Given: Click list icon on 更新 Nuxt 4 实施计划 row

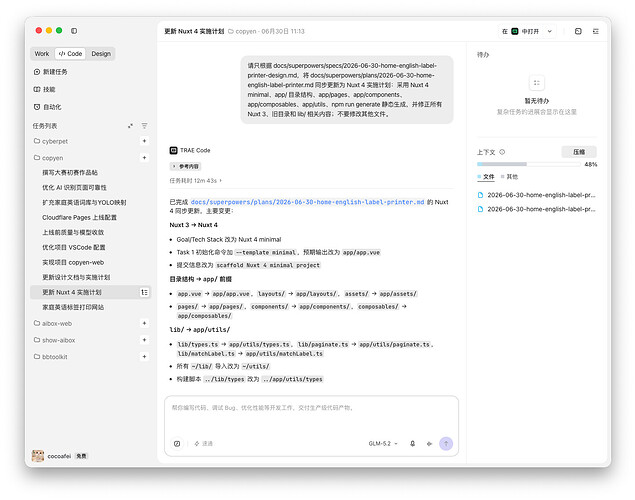Looking at the screenshot, I should click(x=144, y=292).
